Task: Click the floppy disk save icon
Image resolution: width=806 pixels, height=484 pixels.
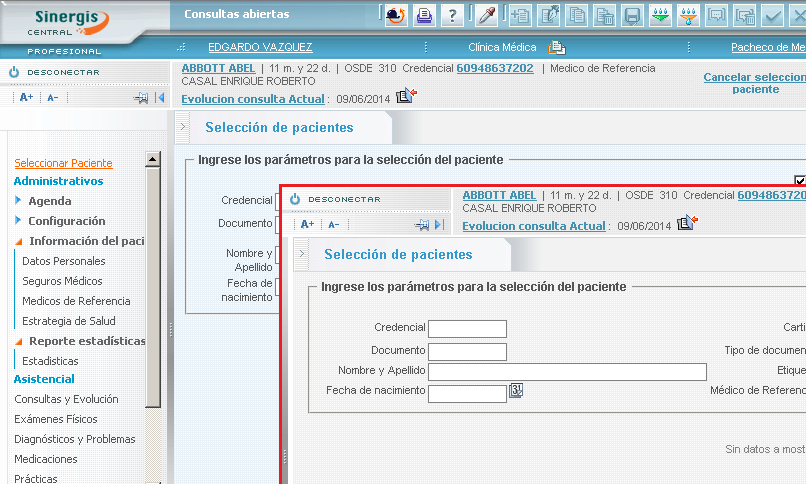Action: pyautogui.click(x=632, y=15)
